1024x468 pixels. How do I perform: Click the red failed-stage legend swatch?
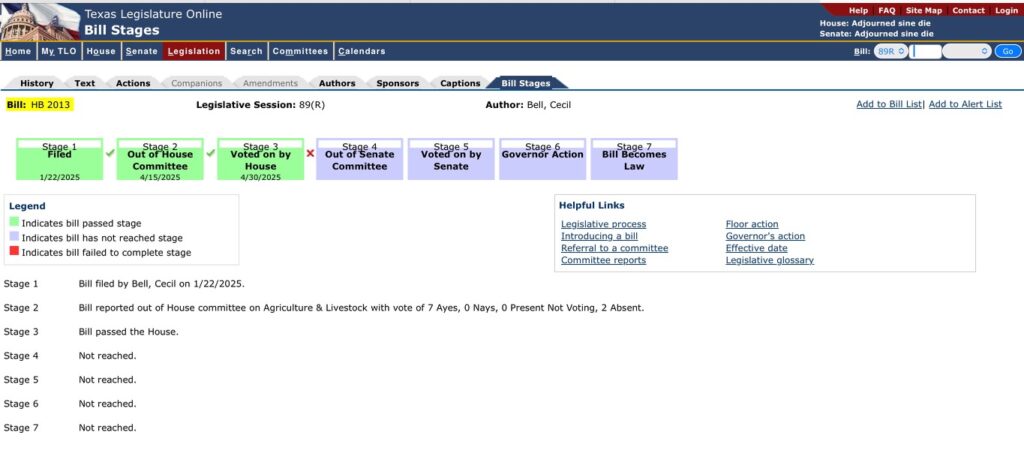(14, 253)
